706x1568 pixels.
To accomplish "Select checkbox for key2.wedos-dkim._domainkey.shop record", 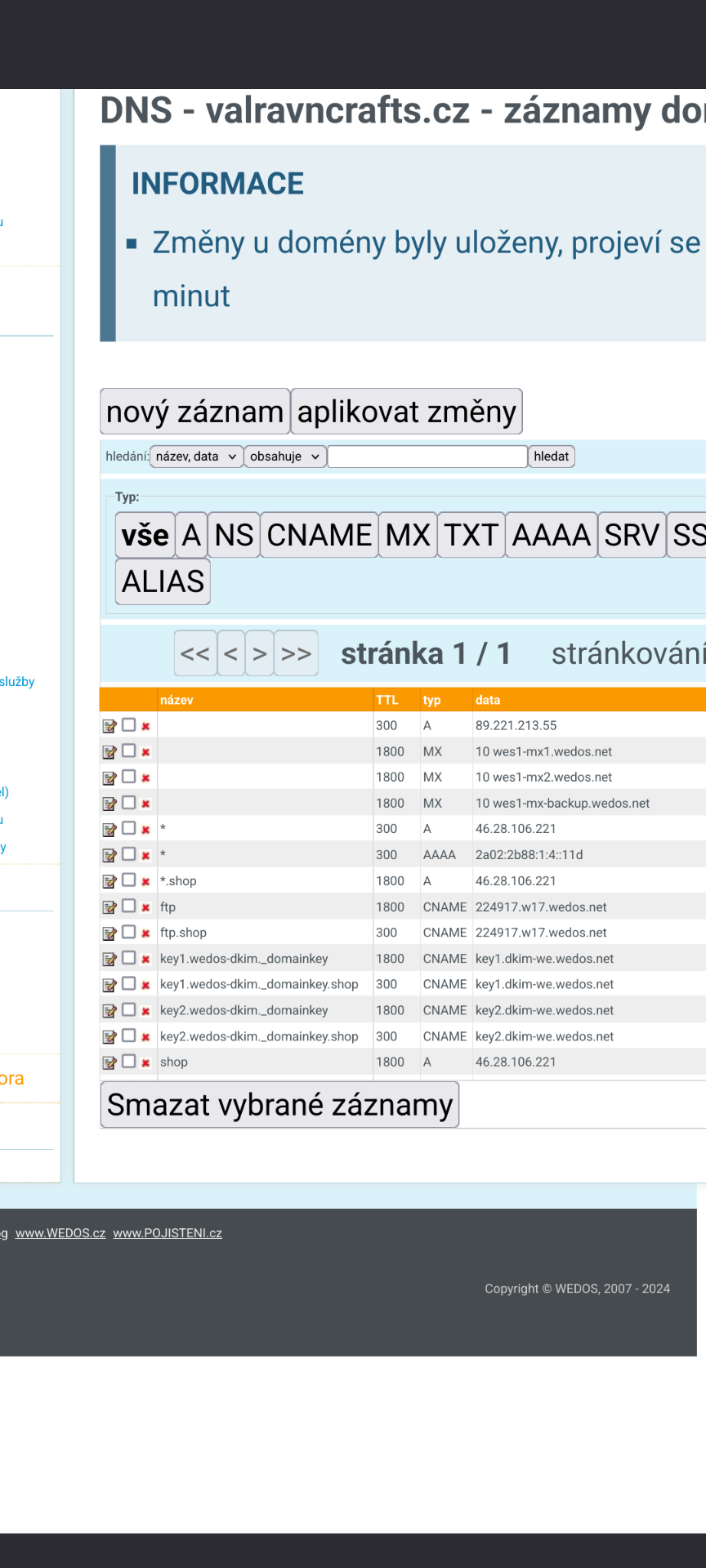I will (128, 1036).
